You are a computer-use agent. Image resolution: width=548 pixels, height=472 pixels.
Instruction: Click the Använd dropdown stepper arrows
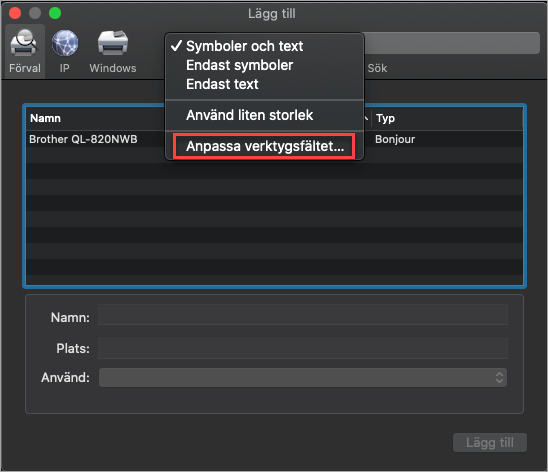point(499,377)
